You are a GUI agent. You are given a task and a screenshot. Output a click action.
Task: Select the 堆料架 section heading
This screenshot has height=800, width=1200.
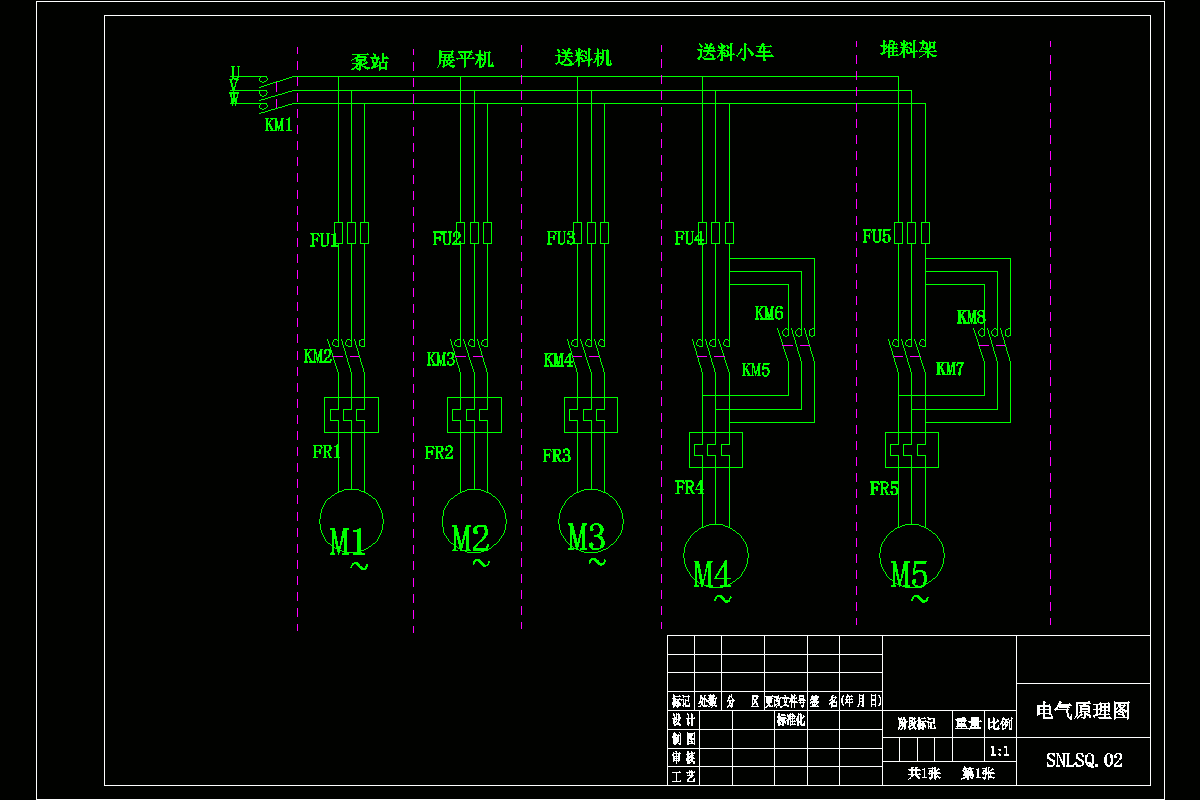click(x=908, y=49)
